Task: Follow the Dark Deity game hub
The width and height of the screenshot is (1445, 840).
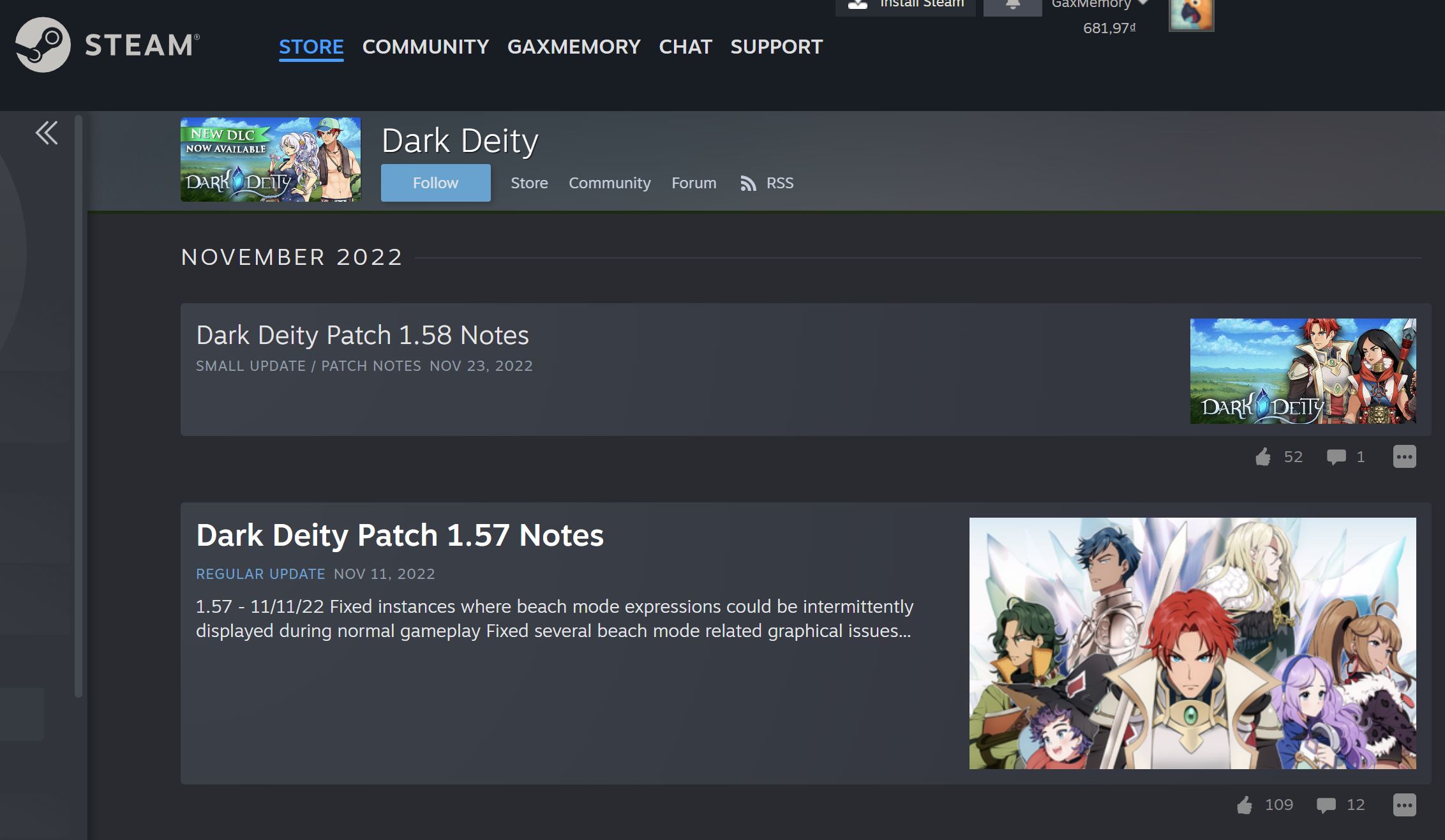Action: coord(435,183)
